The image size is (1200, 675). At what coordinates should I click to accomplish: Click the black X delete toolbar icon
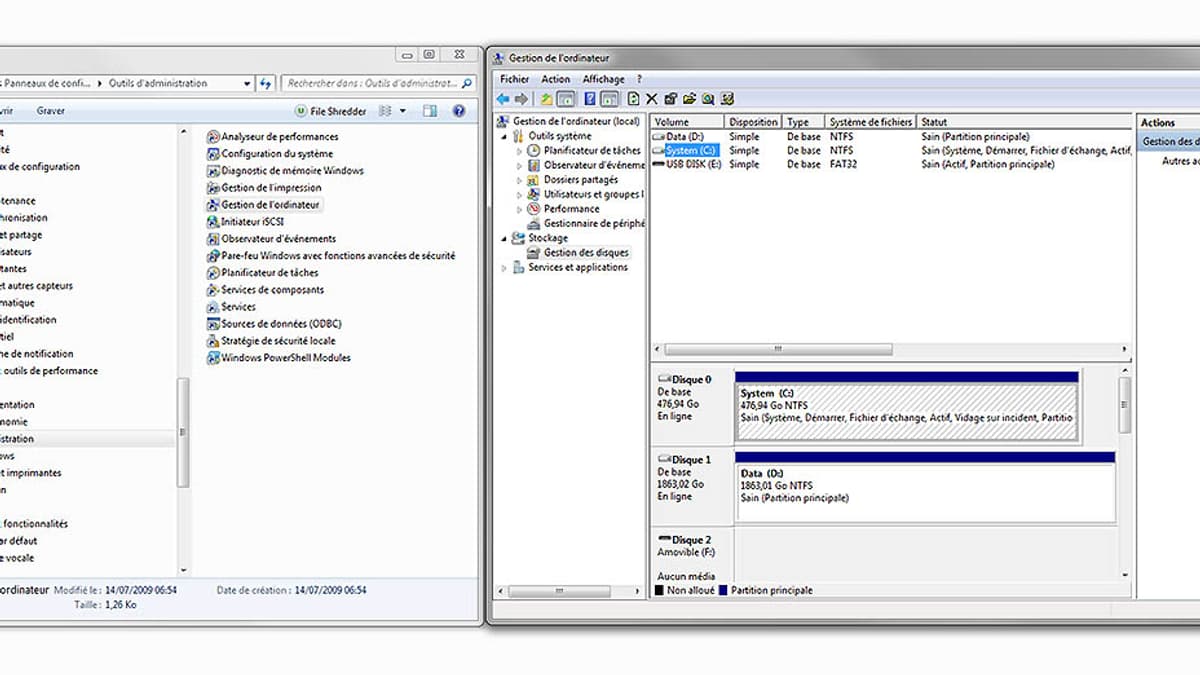point(652,99)
